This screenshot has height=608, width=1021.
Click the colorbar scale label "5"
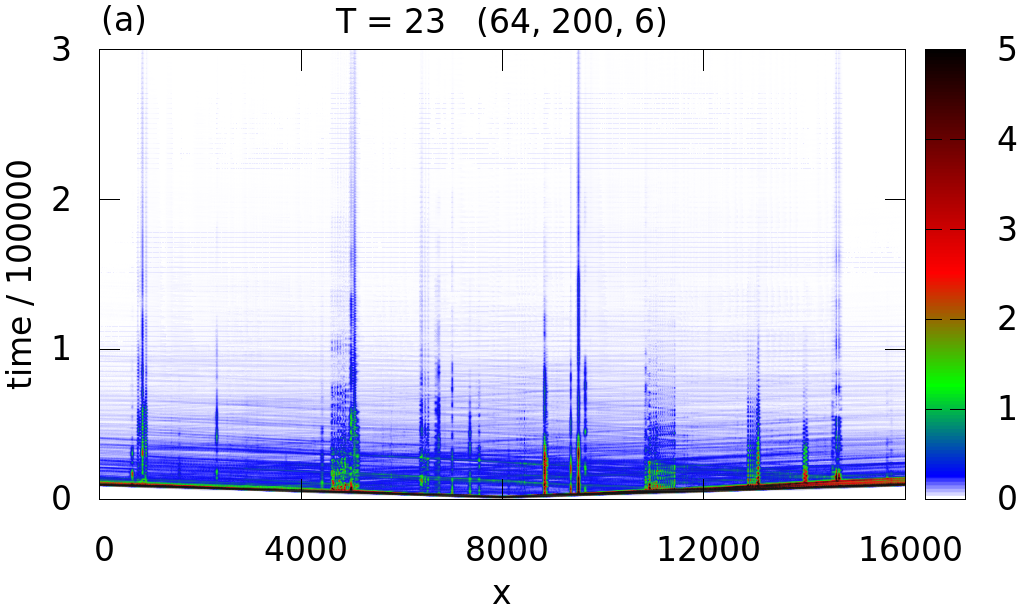1007,49
